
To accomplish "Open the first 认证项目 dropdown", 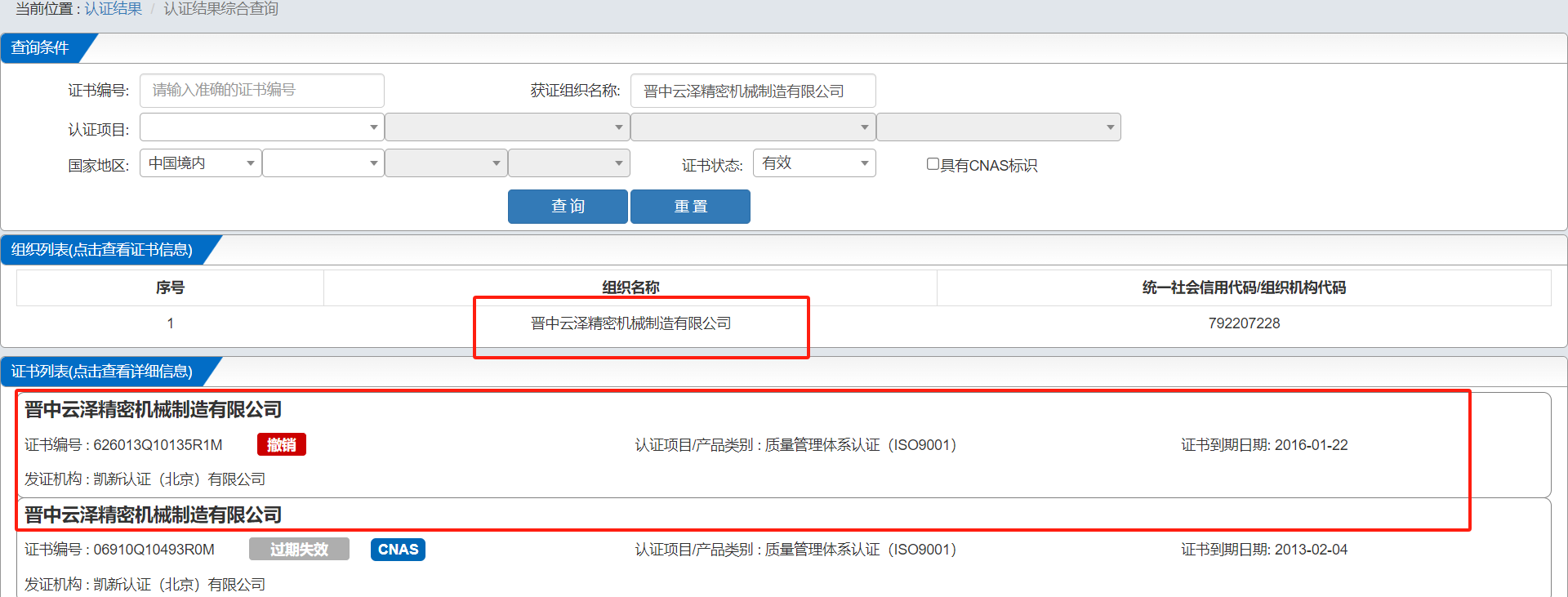I will [x=262, y=127].
